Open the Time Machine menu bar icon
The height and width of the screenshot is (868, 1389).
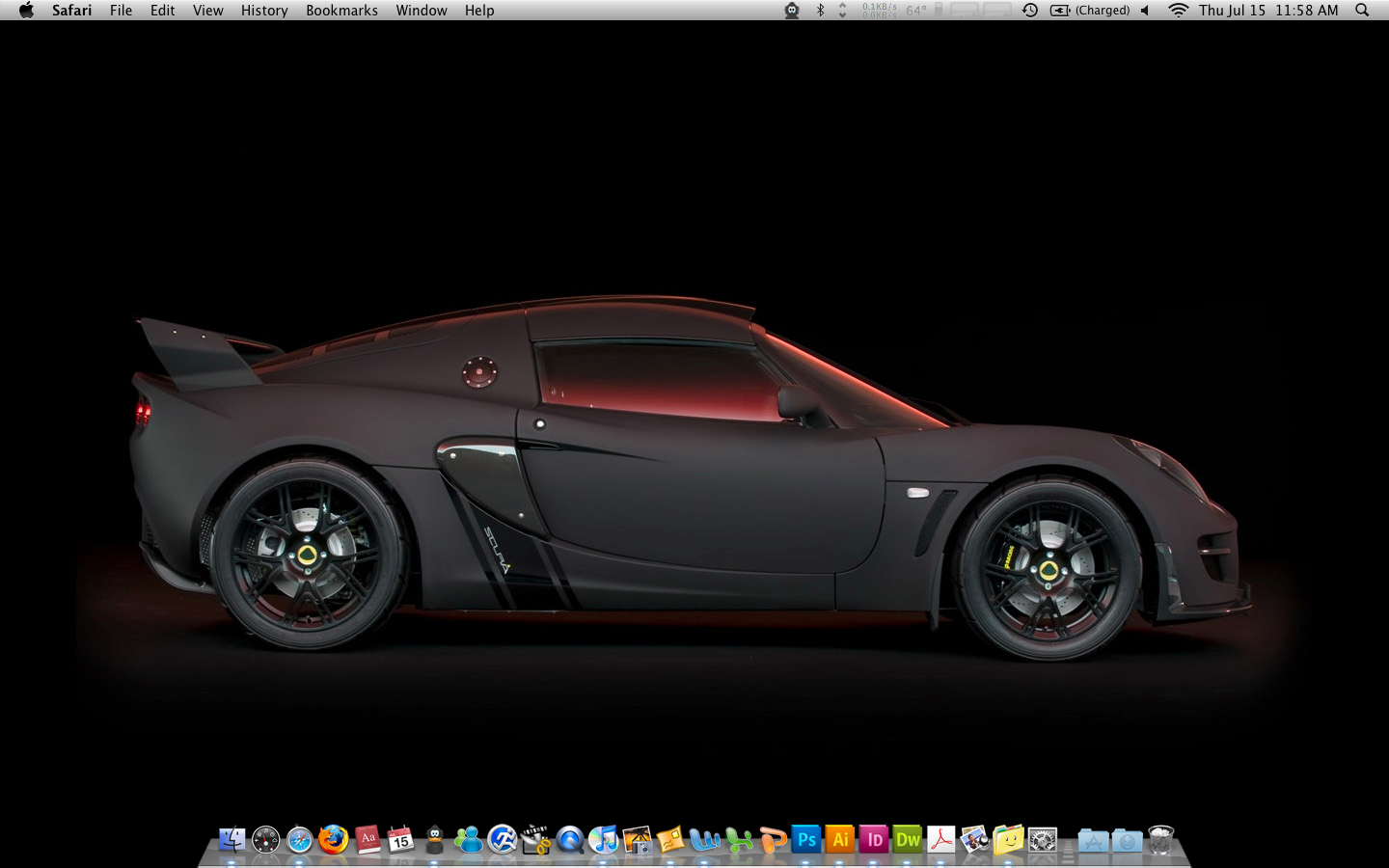[x=1030, y=11]
